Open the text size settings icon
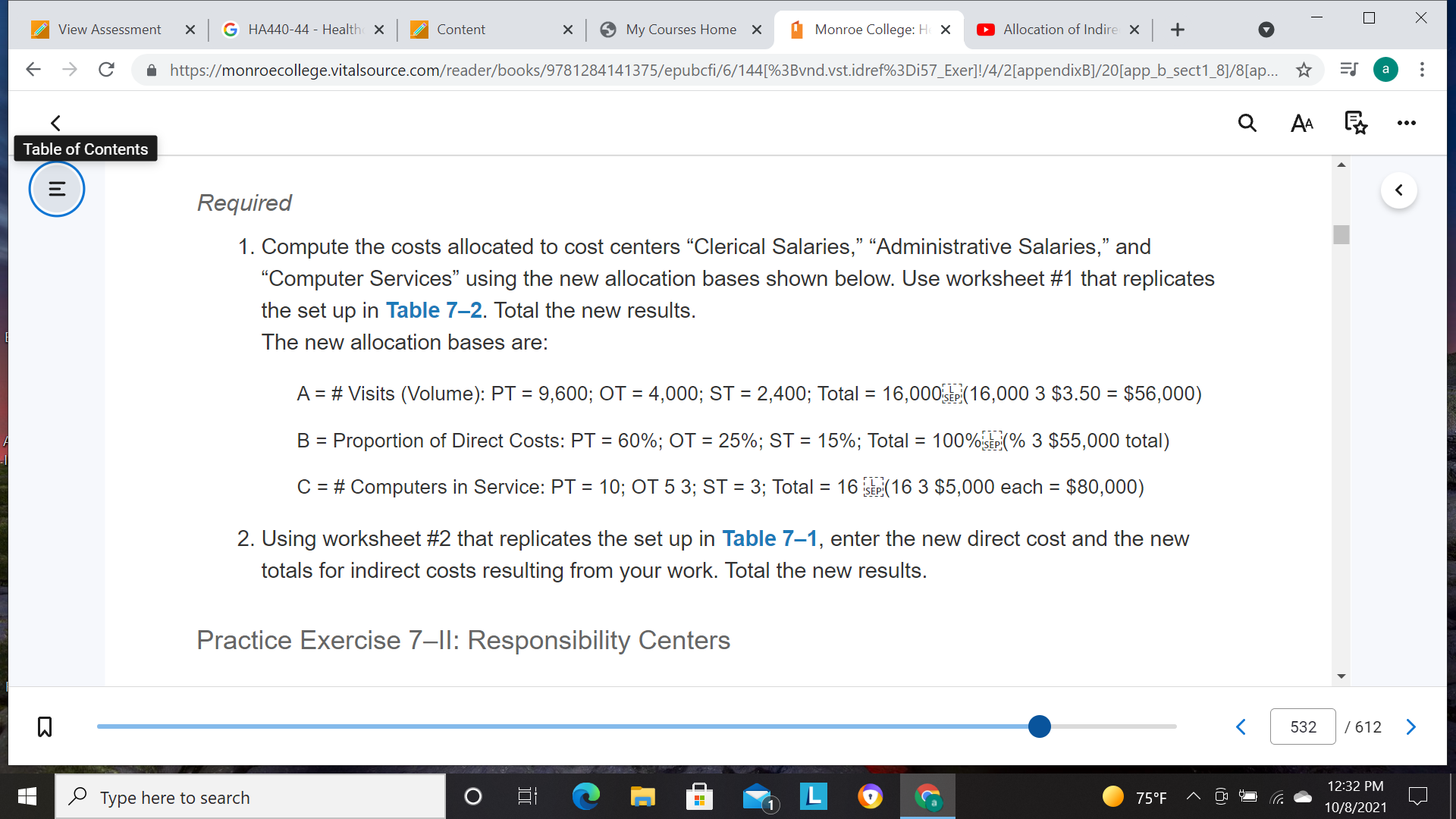This screenshot has height=819, width=1456. click(1301, 123)
